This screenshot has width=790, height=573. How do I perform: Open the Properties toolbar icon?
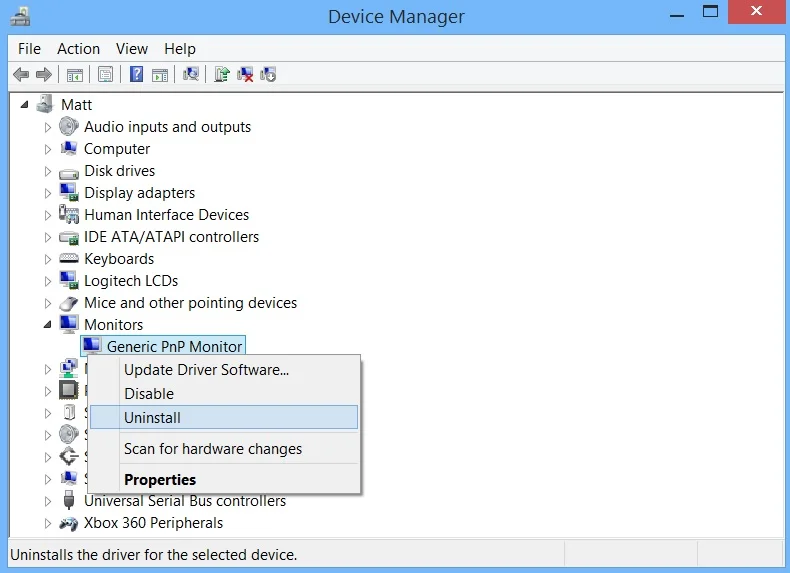click(105, 75)
